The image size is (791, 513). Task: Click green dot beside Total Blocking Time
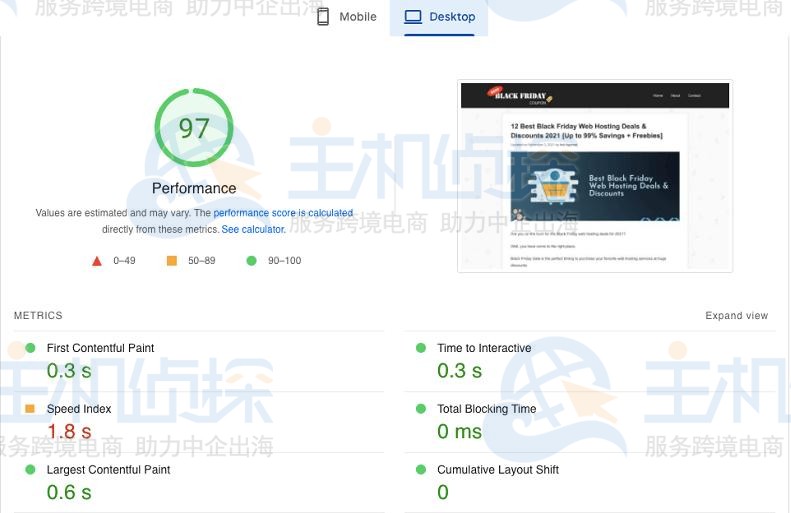point(421,409)
